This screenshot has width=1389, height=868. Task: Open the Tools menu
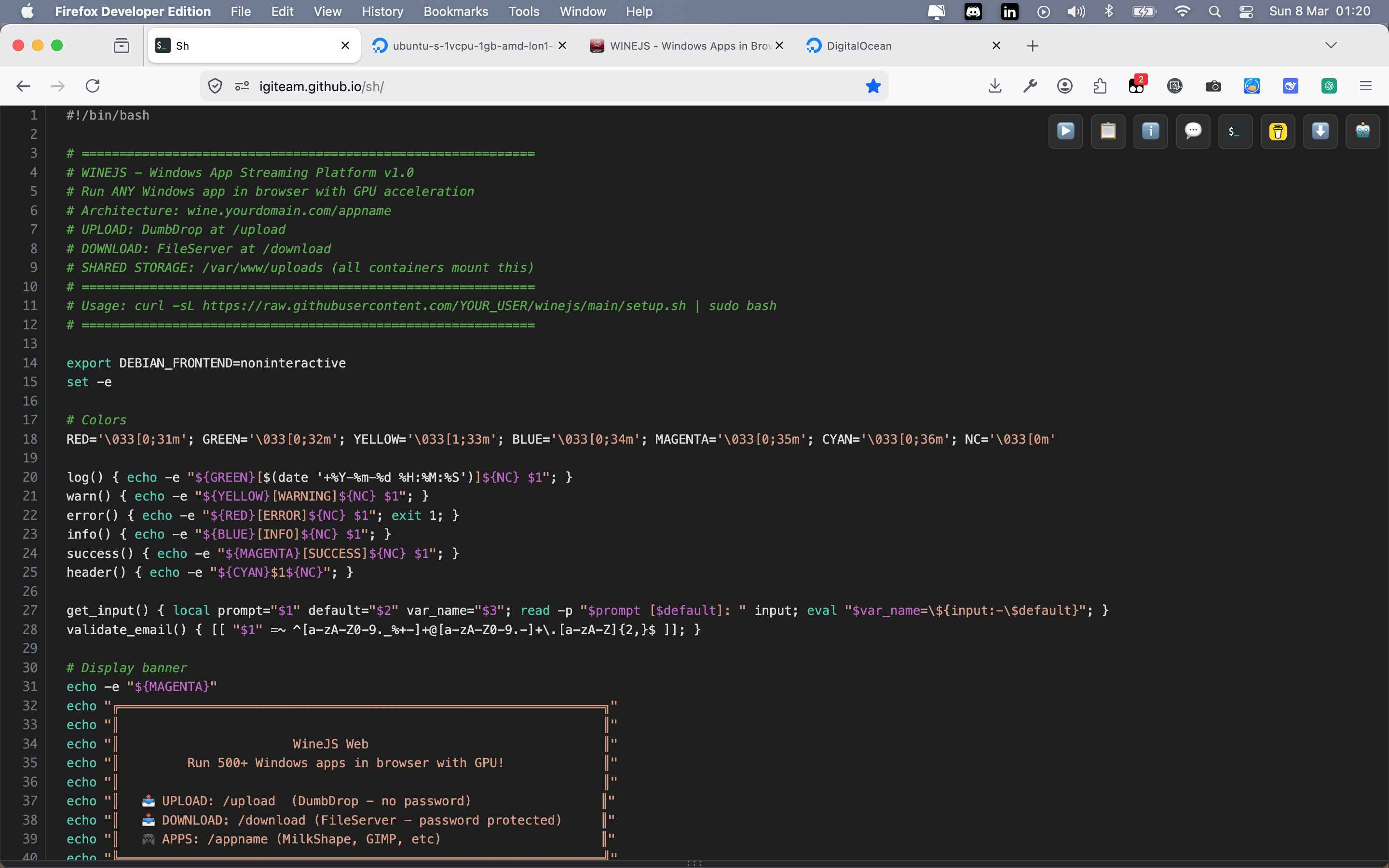pyautogui.click(x=523, y=12)
